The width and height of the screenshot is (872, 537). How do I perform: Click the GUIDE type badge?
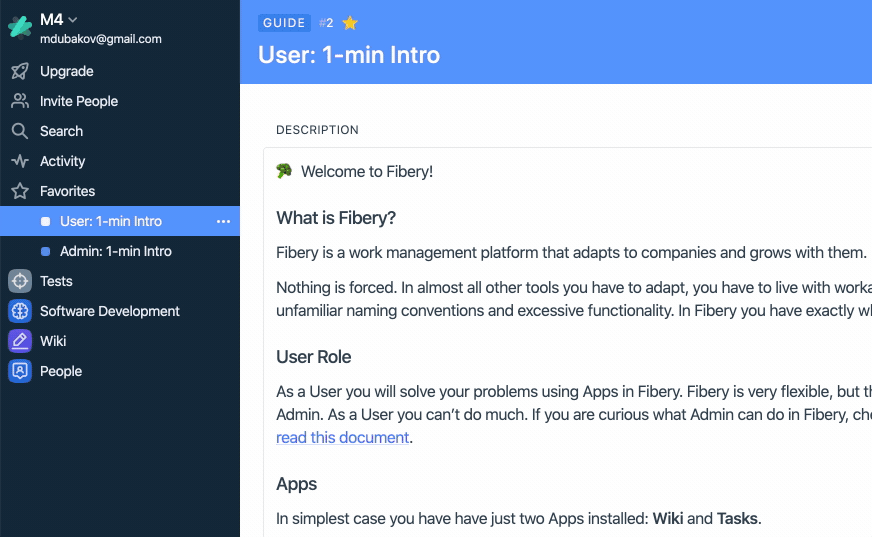pyautogui.click(x=284, y=23)
